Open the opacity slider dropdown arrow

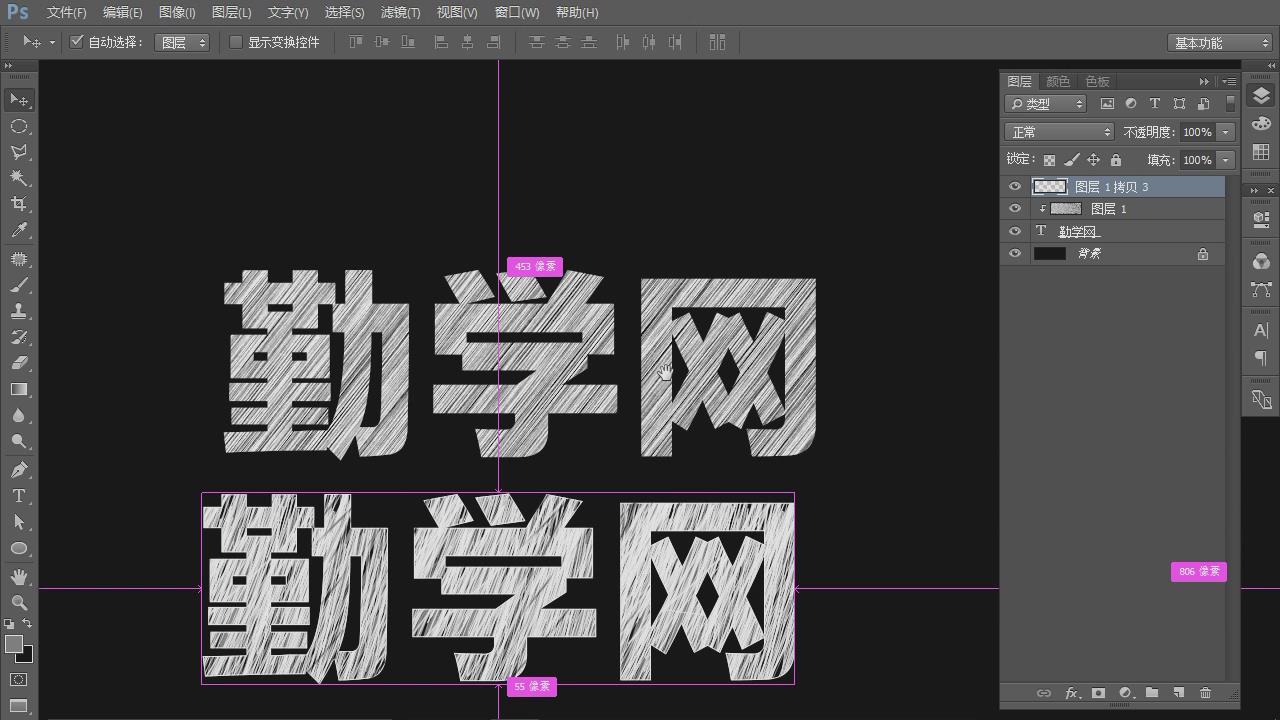(1225, 132)
